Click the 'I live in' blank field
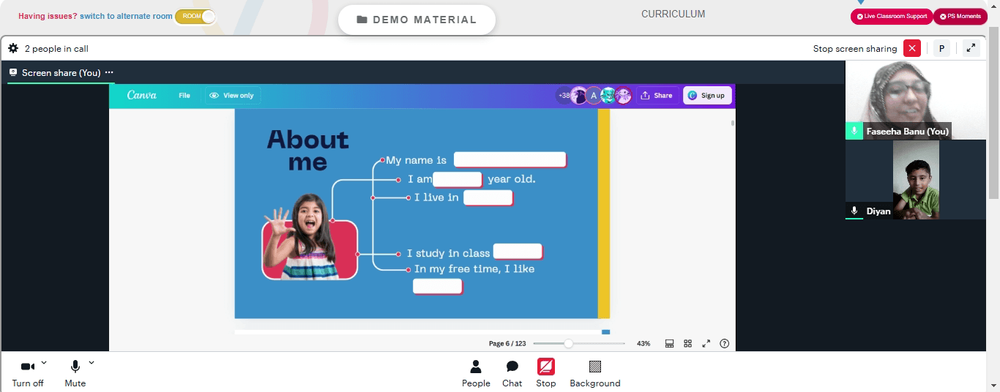This screenshot has width=1000, height=392. pyautogui.click(x=488, y=198)
